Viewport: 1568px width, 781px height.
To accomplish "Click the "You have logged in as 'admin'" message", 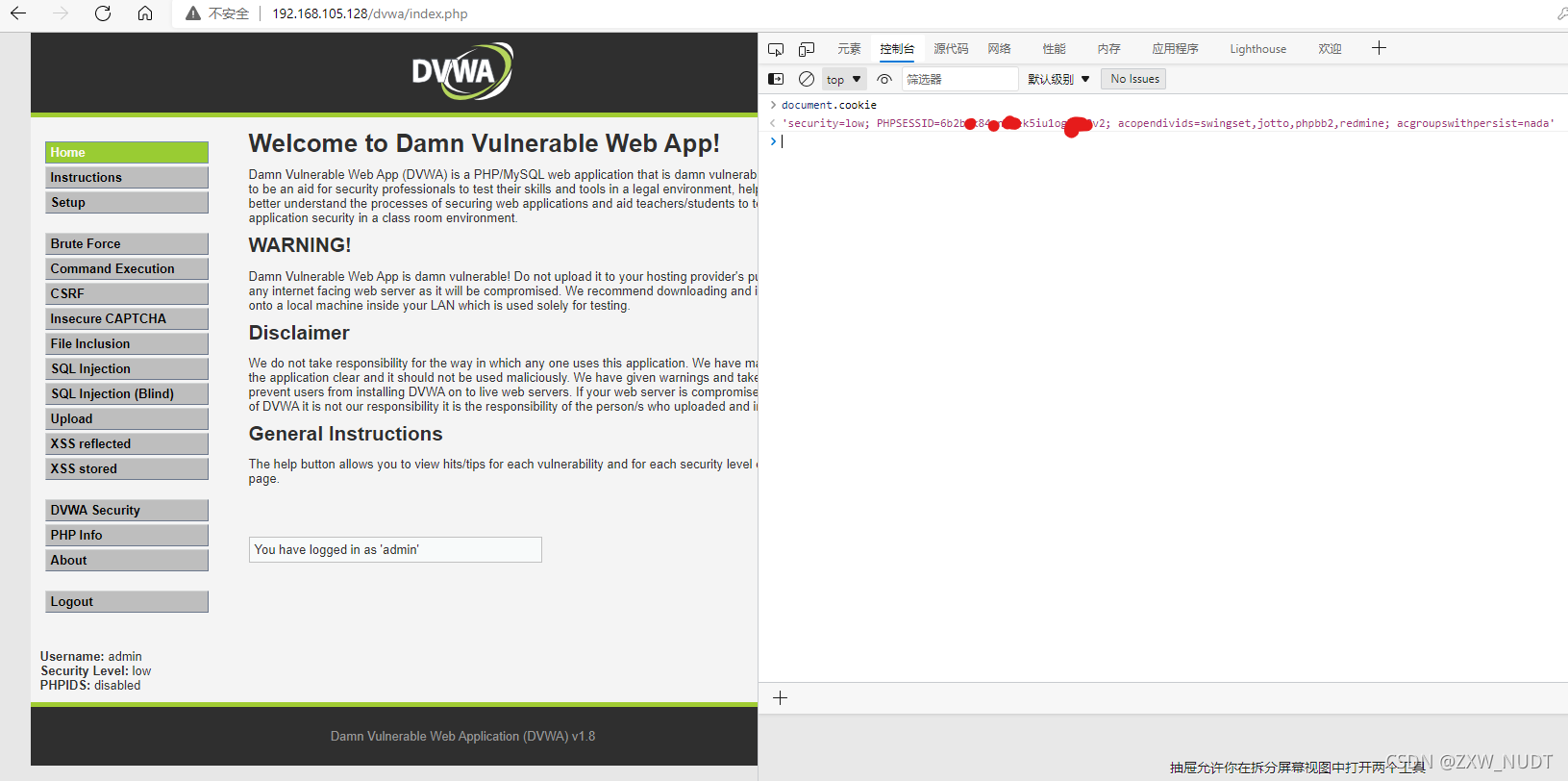I will [395, 549].
